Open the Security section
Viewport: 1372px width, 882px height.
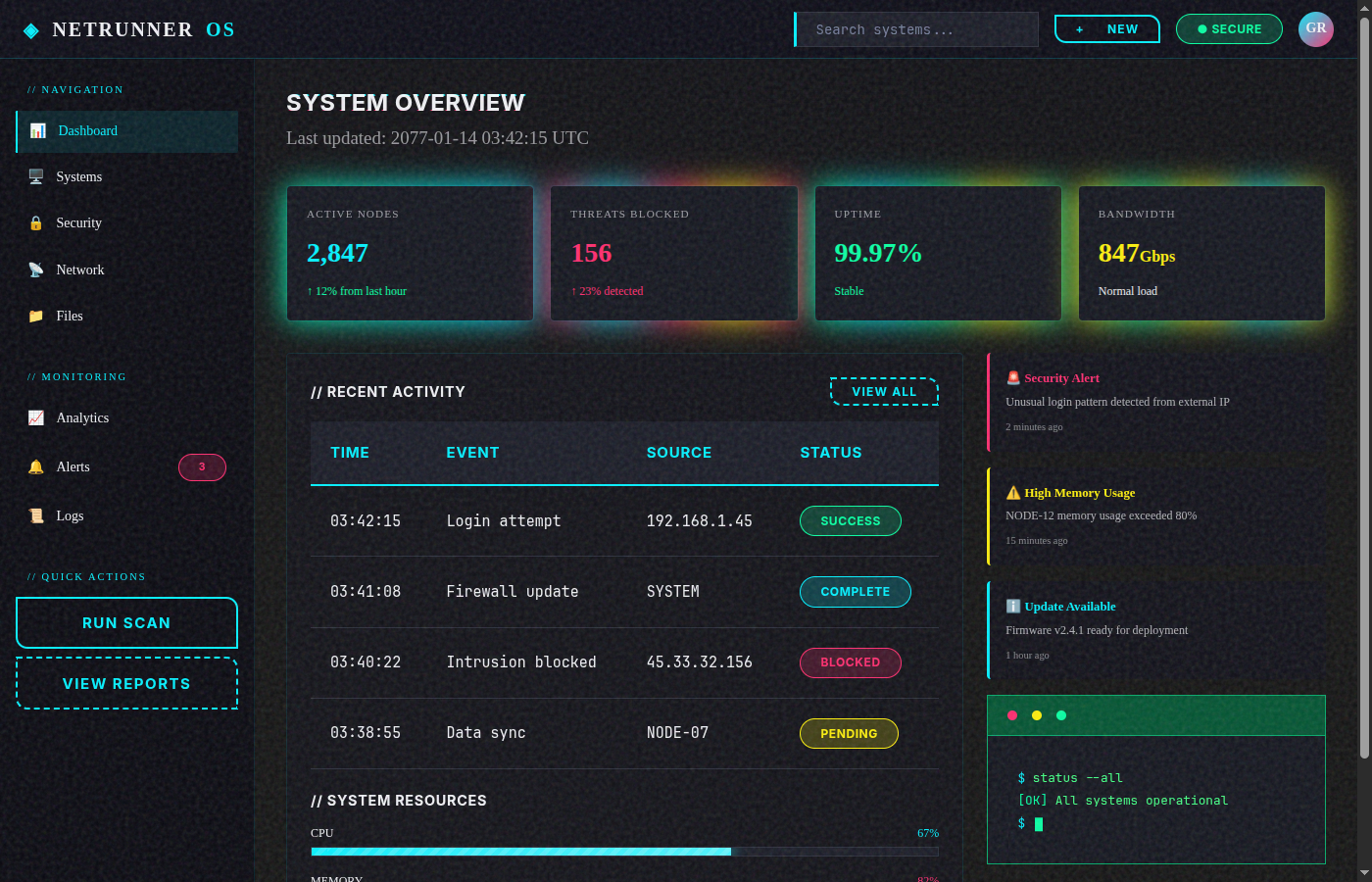pos(126,223)
